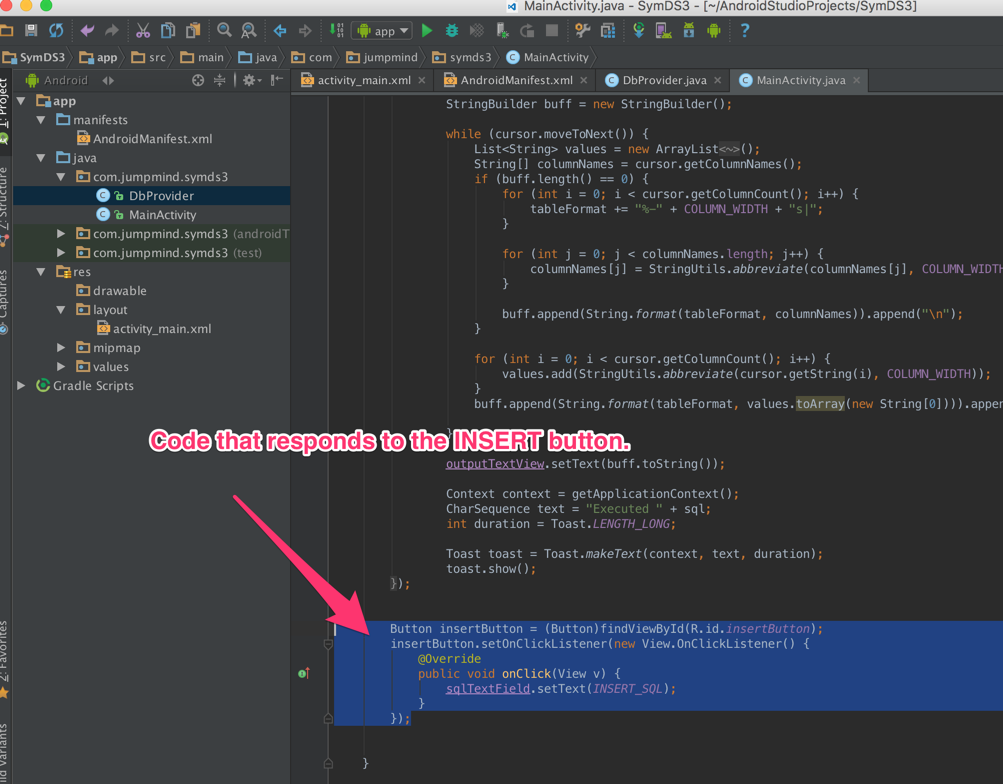
Task: Click Sync Project with Gradle Files
Action: click(638, 31)
